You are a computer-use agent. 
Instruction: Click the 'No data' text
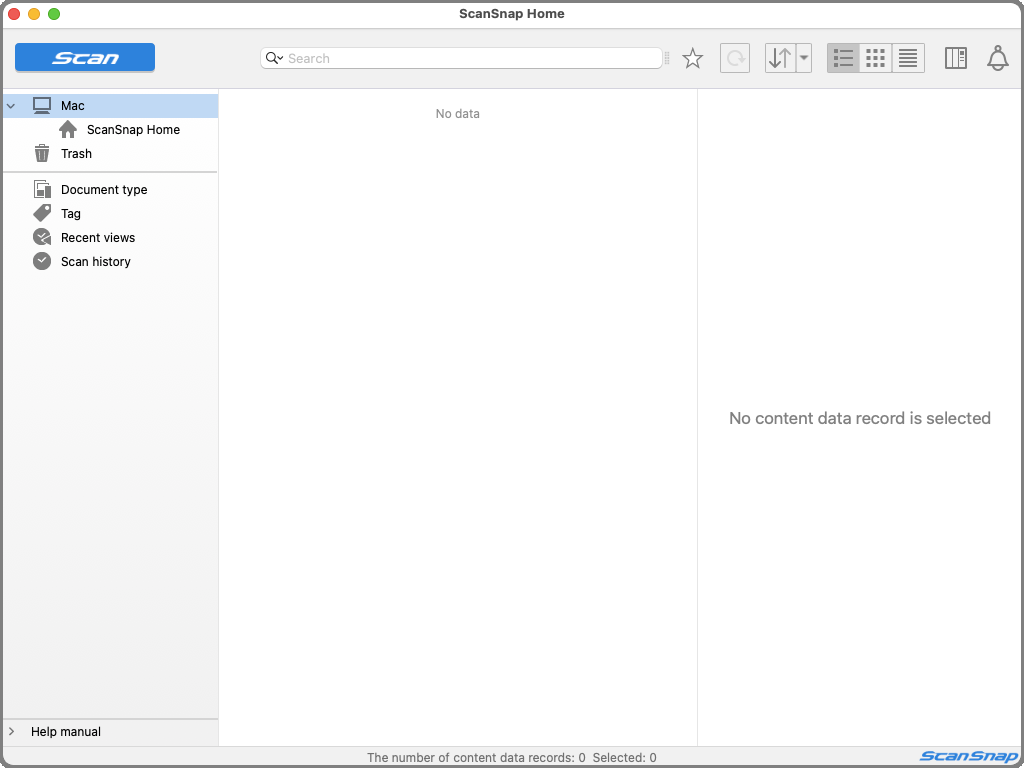(457, 114)
